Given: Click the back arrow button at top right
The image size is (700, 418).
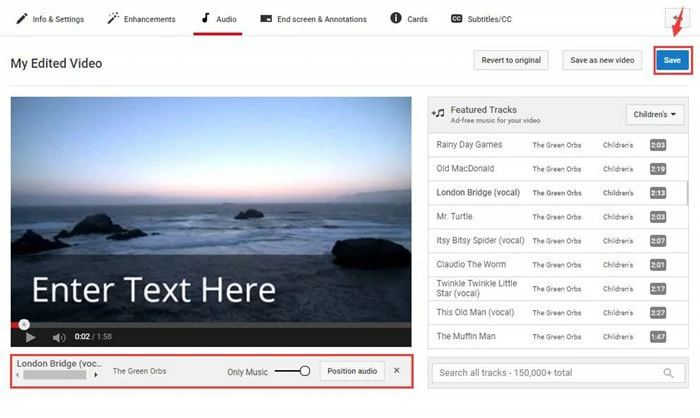Looking at the screenshot, I should coord(677,19).
